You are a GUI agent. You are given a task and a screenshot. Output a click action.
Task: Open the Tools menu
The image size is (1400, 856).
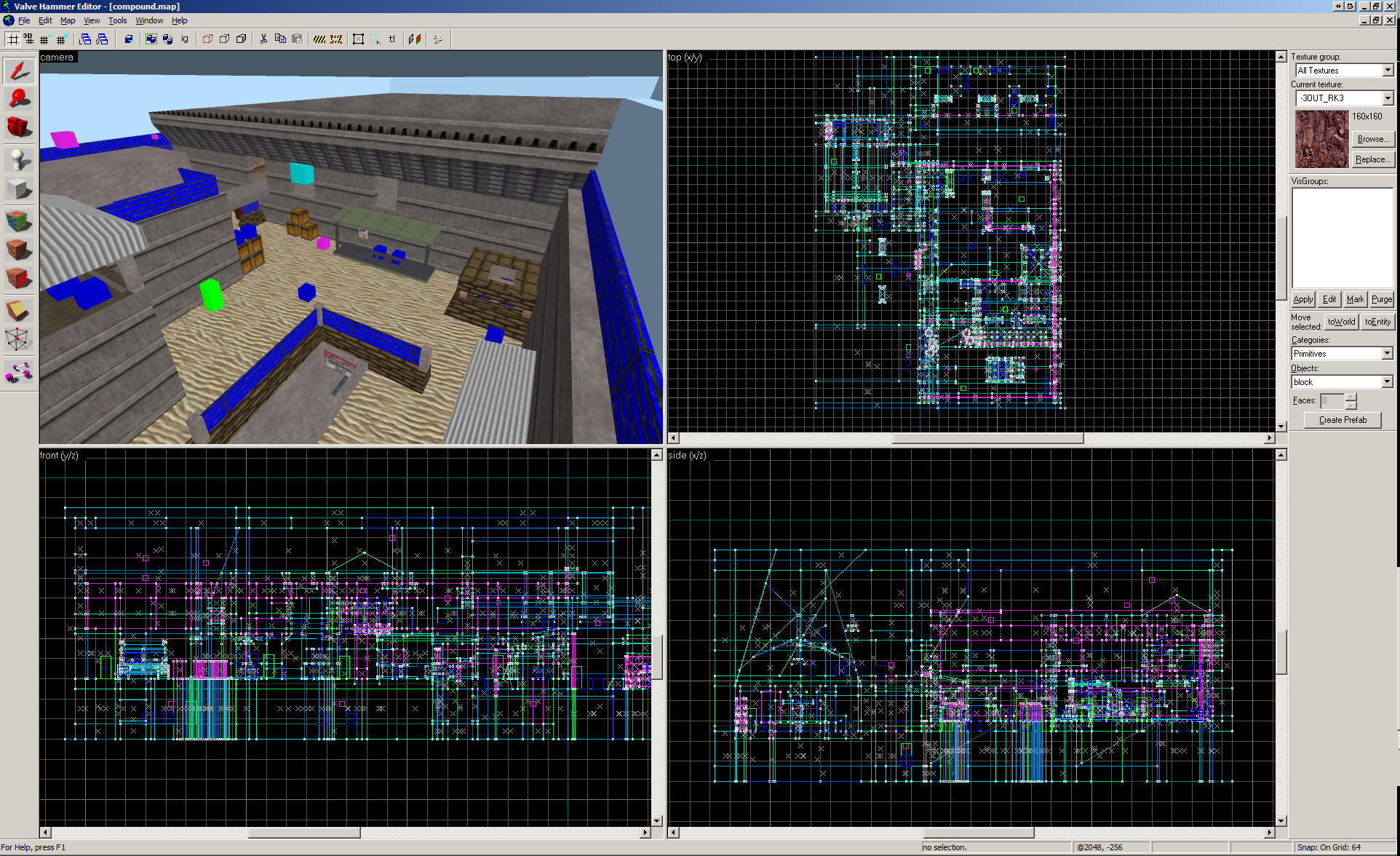click(117, 20)
